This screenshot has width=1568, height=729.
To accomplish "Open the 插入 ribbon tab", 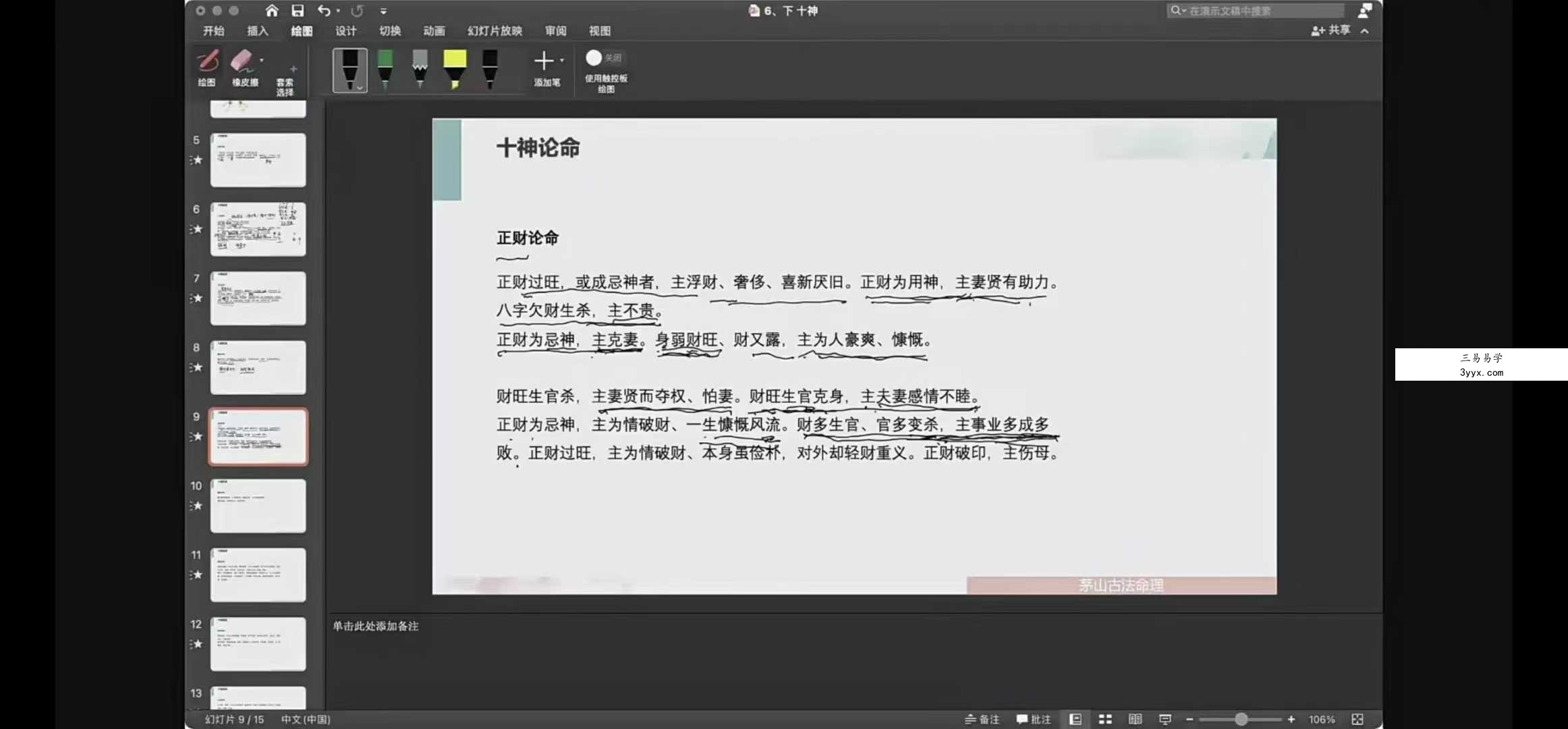I will [x=258, y=31].
